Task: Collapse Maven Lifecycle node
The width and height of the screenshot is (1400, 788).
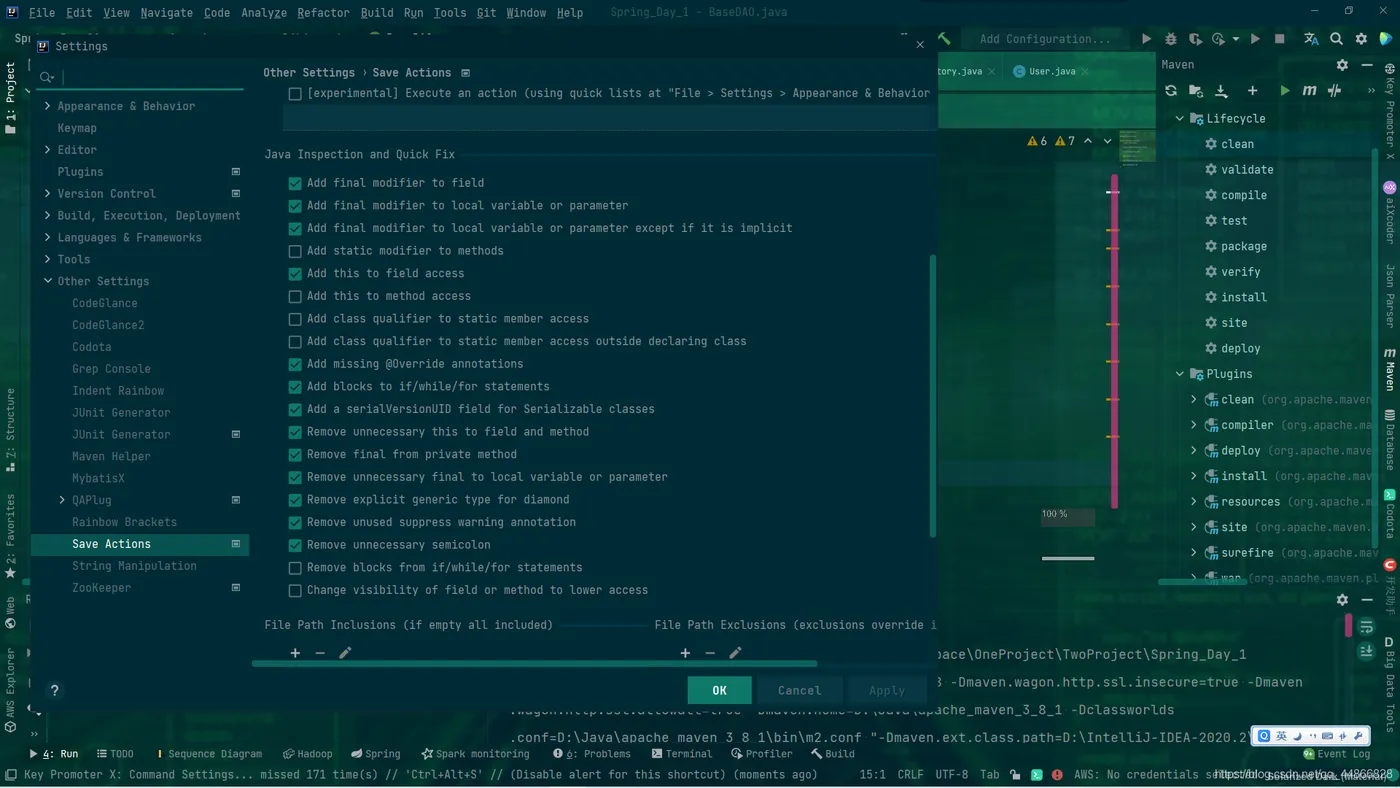Action: (x=1179, y=118)
